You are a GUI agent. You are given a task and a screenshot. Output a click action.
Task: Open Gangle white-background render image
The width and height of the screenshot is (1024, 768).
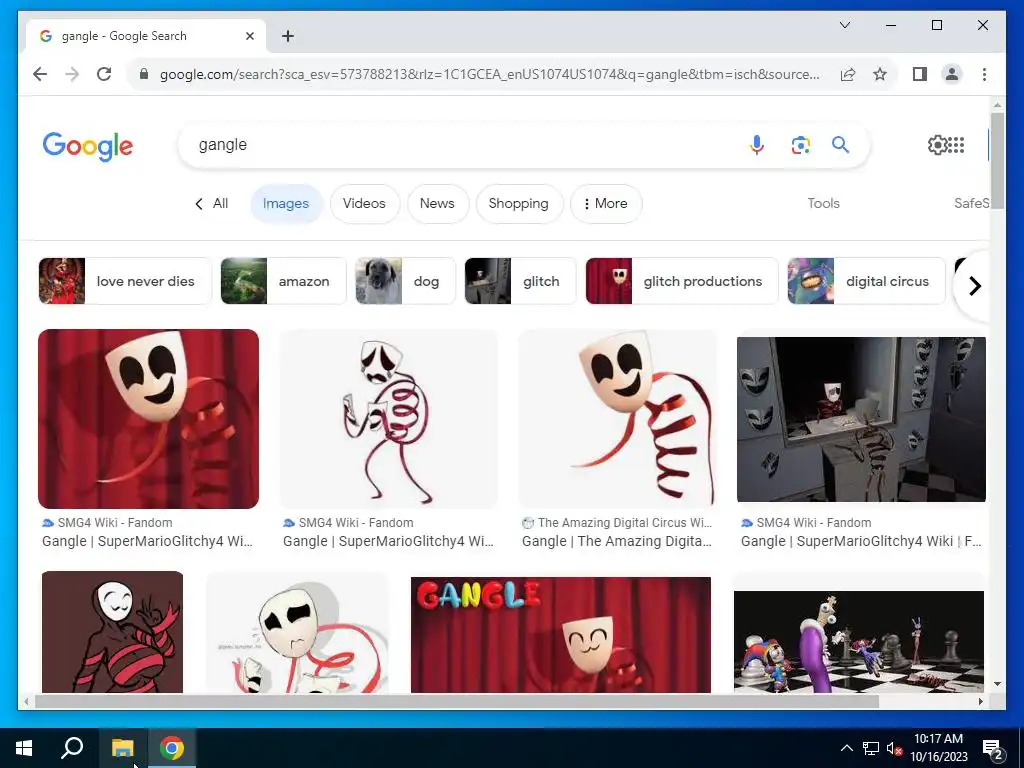(x=618, y=419)
